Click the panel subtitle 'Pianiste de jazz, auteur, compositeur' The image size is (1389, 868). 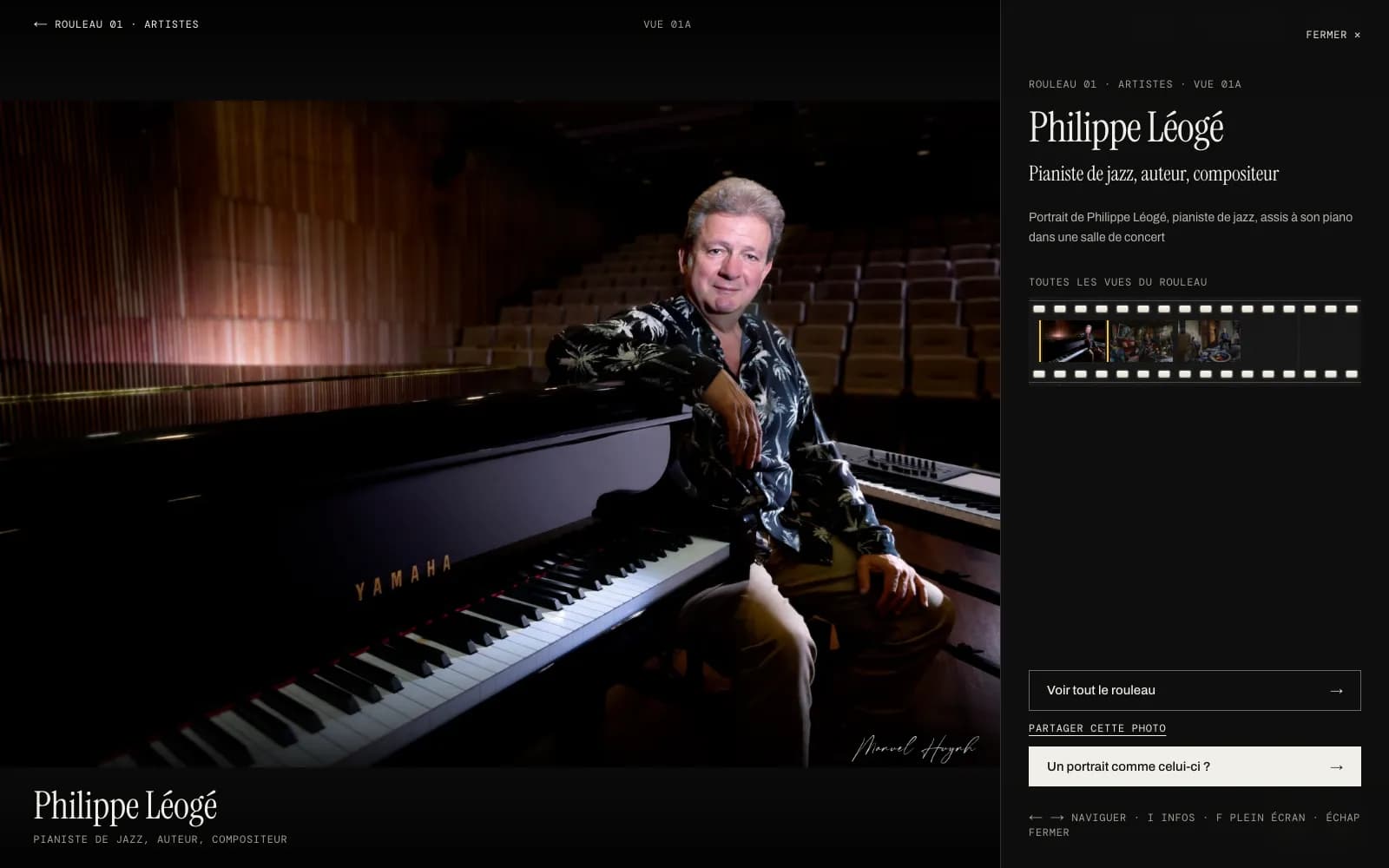[x=1154, y=174]
